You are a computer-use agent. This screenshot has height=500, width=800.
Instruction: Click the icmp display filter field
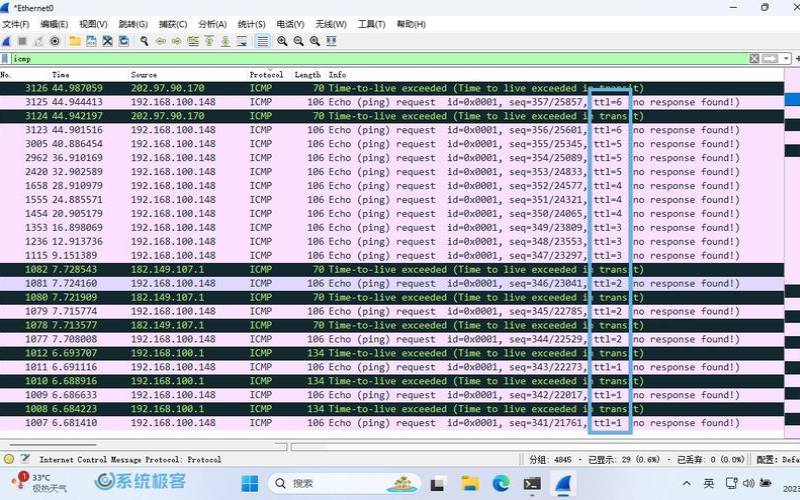point(378,59)
